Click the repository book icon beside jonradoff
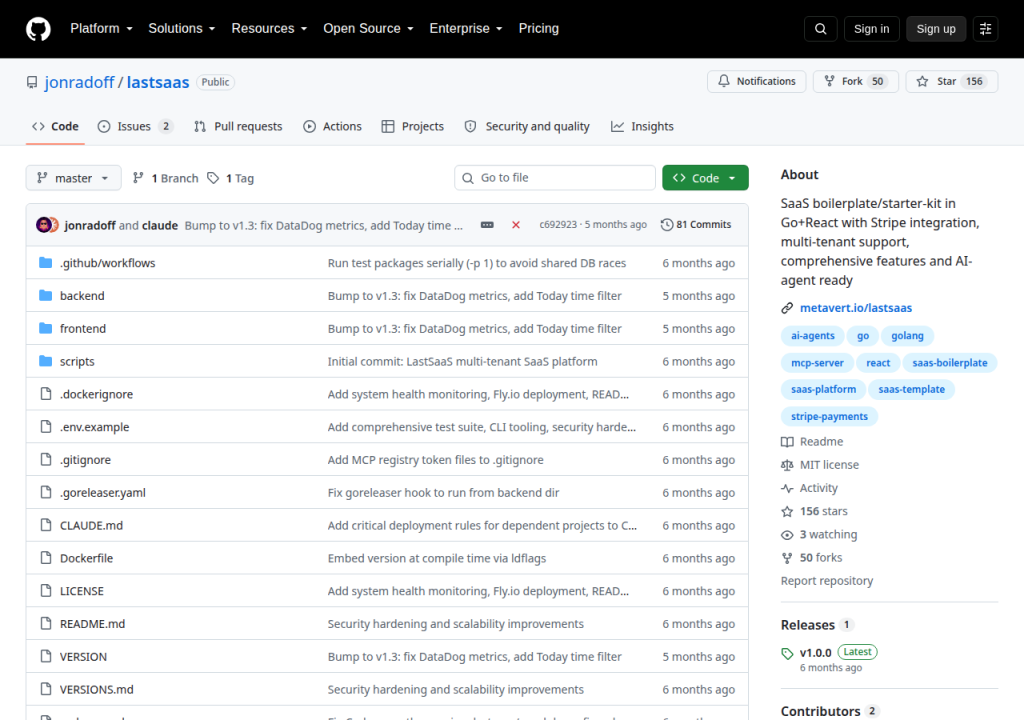This screenshot has height=720, width=1024. 32,82
